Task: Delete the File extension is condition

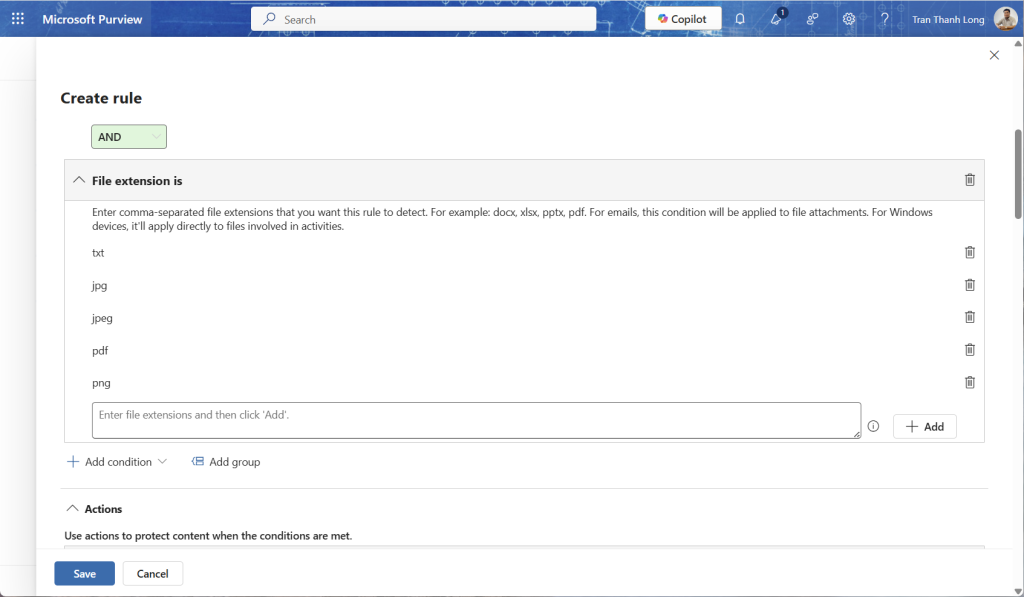Action: point(969,180)
